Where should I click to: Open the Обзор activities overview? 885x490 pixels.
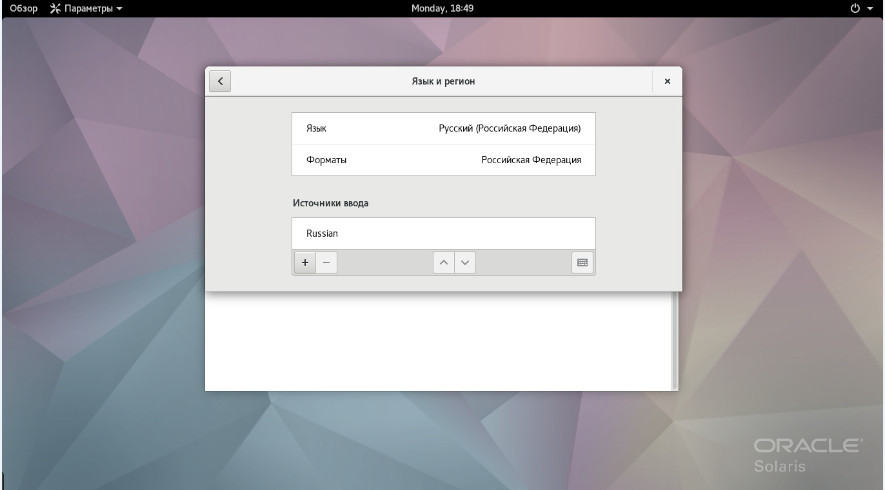tap(23, 9)
